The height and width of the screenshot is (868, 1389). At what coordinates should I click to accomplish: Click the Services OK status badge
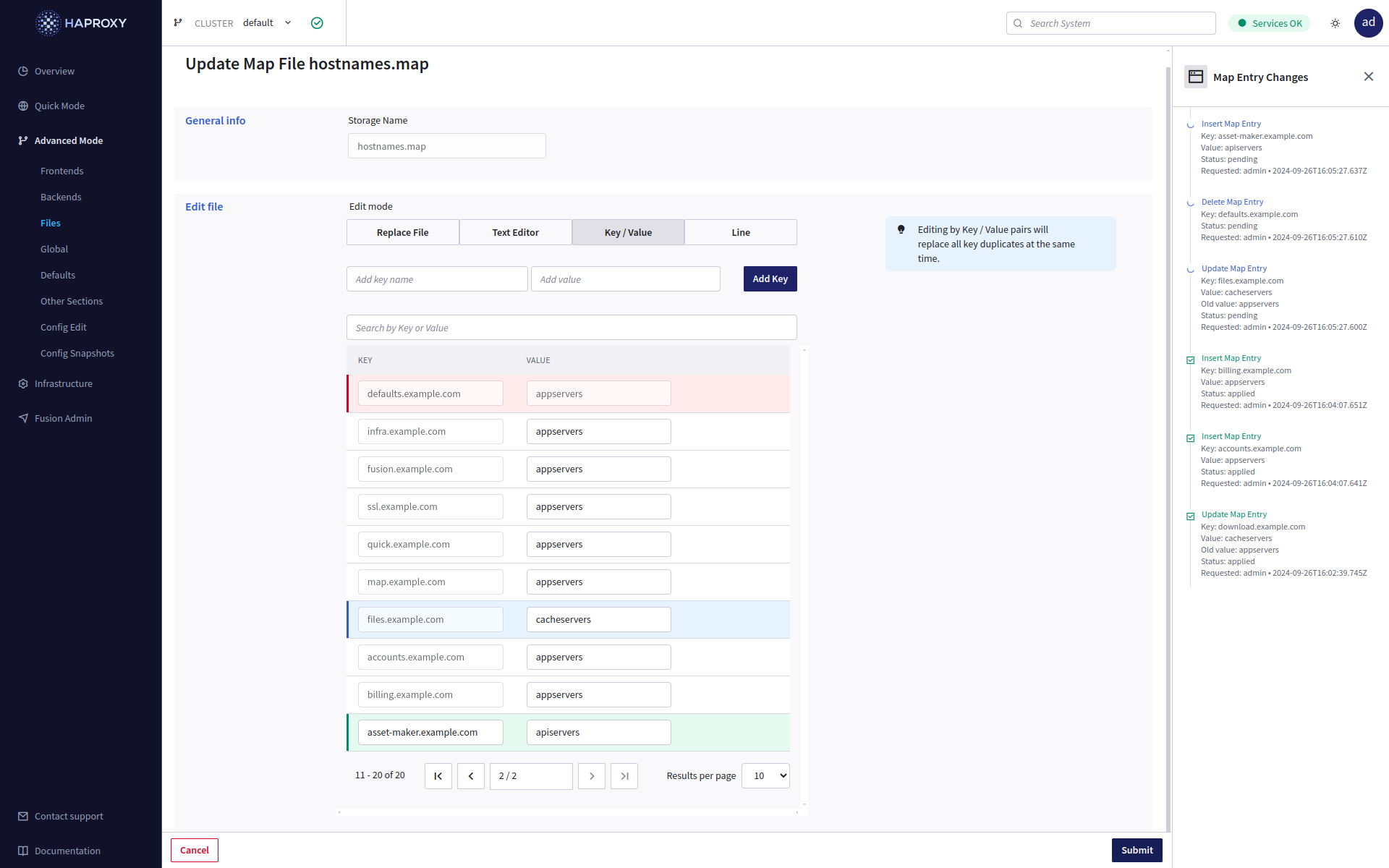(1270, 23)
